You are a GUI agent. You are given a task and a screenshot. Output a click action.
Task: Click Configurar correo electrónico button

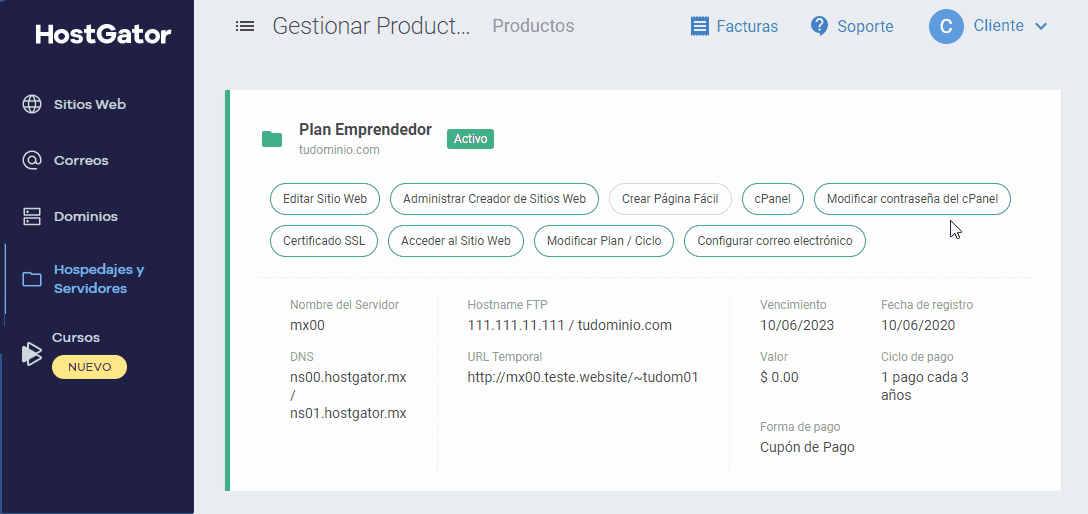(775, 241)
